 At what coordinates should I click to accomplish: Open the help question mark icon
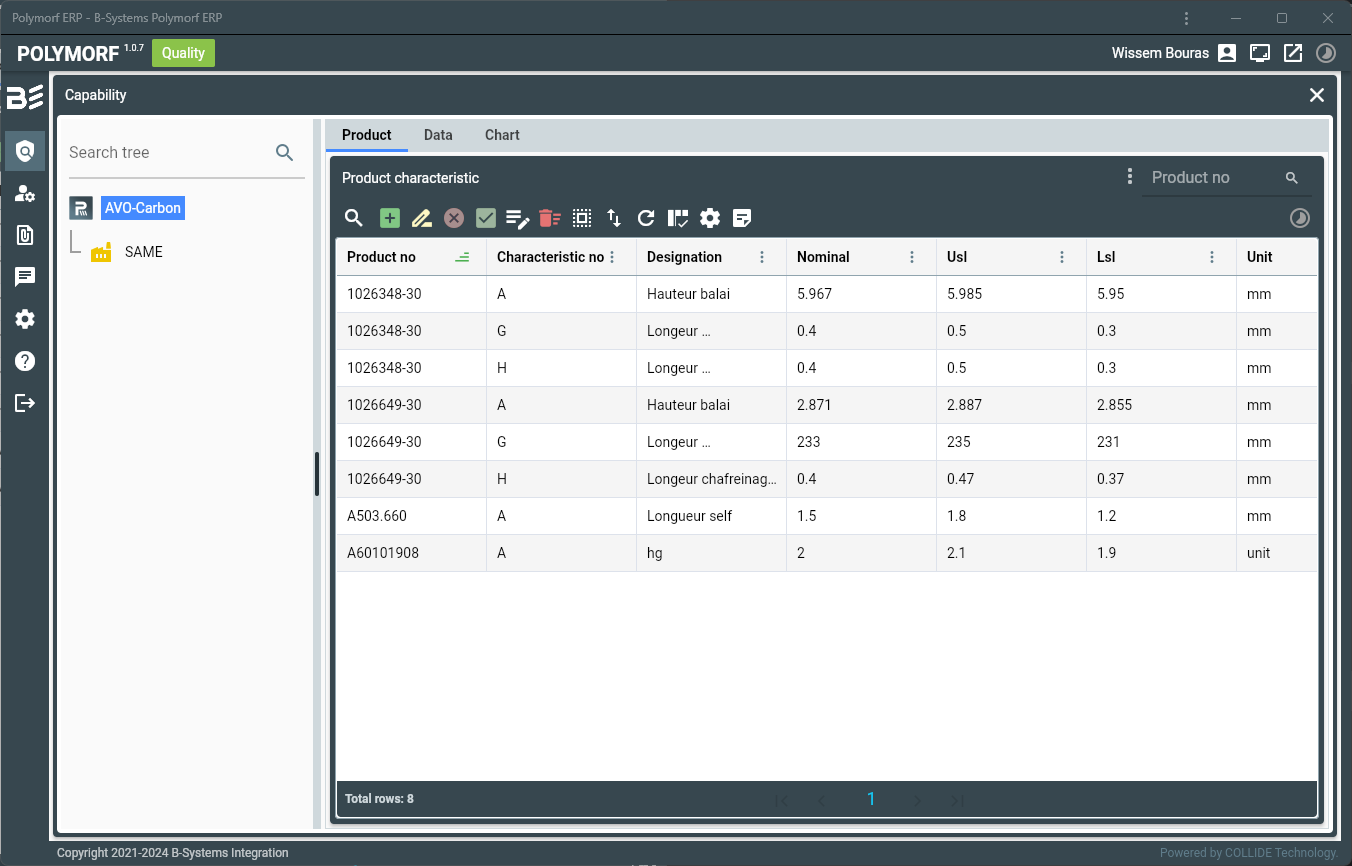tap(25, 361)
